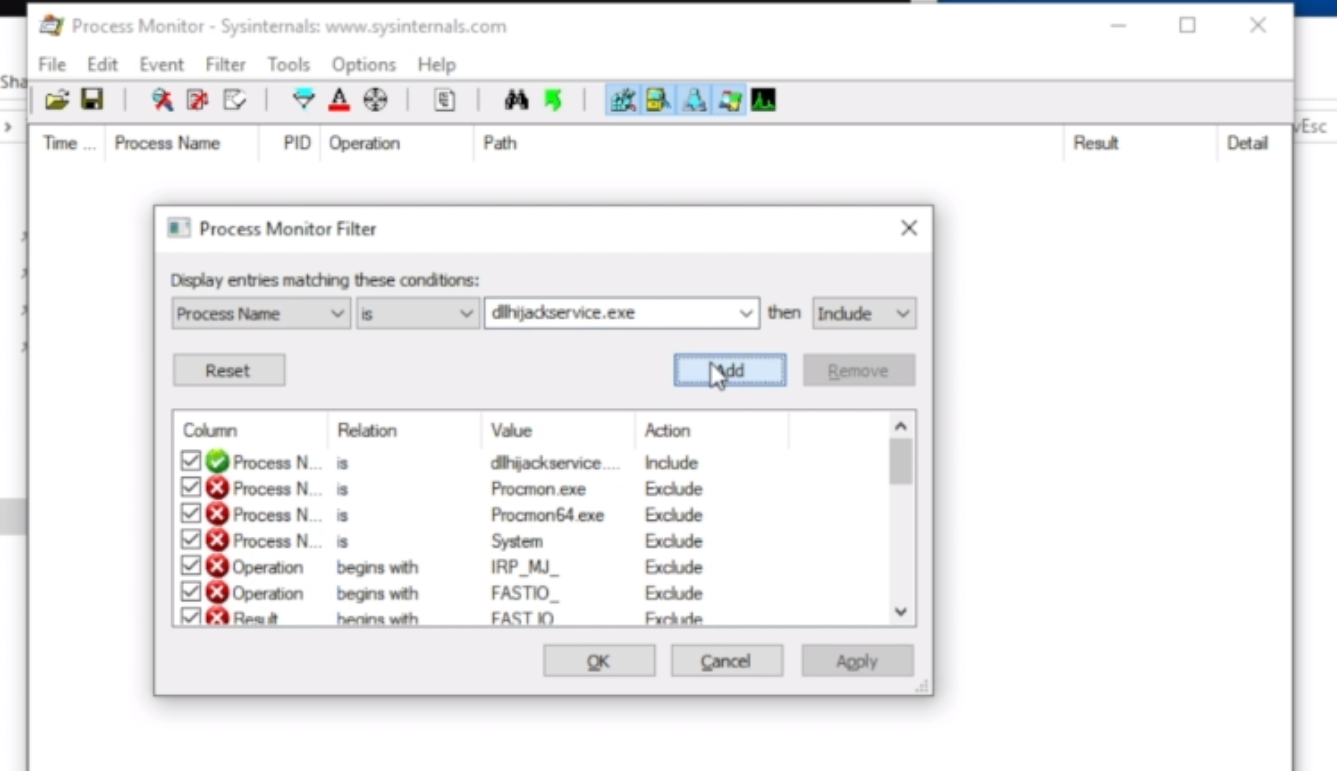
Task: Open the Options menu
Action: pyautogui.click(x=364, y=64)
